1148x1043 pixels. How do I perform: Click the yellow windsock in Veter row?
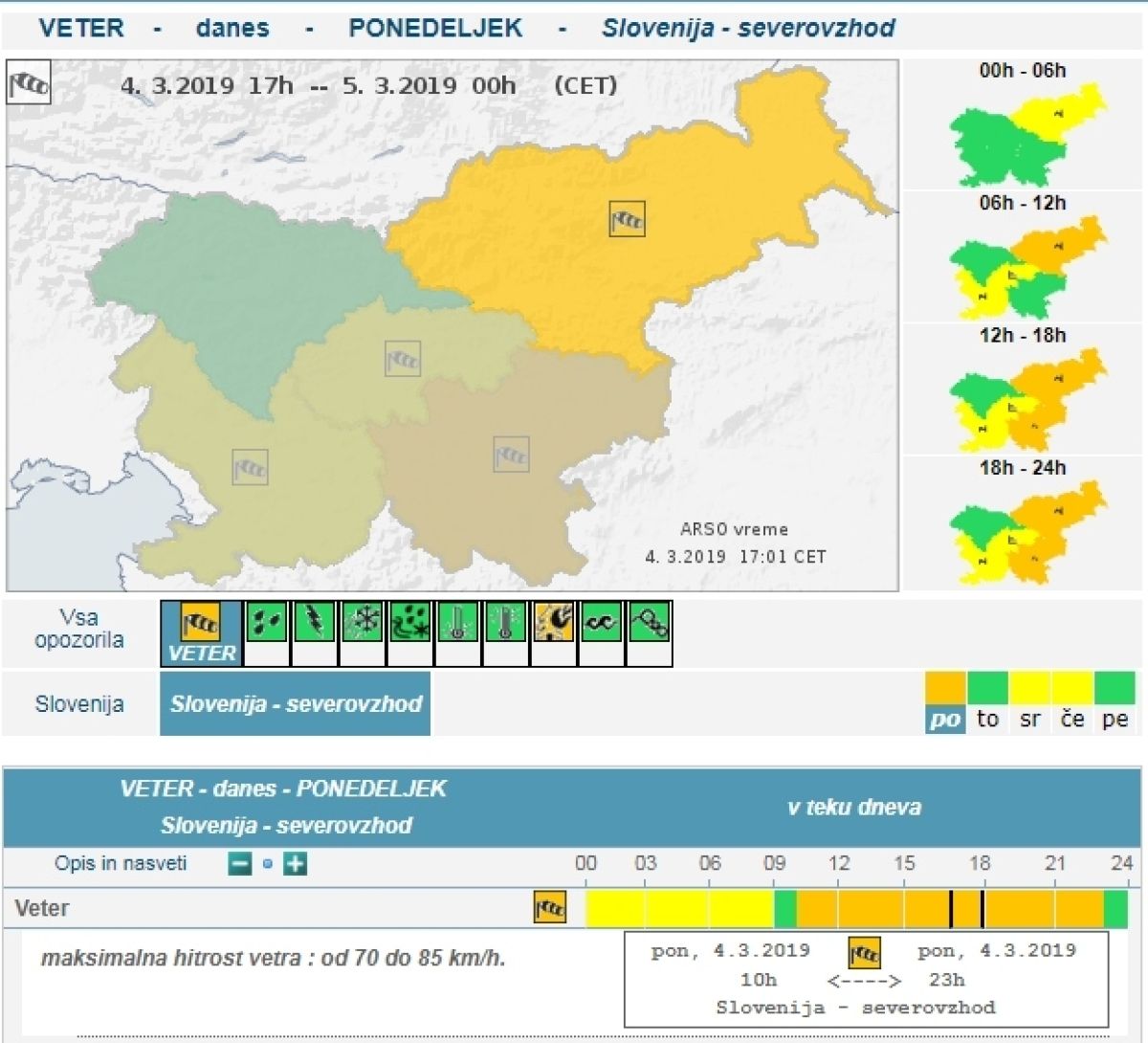(x=549, y=907)
